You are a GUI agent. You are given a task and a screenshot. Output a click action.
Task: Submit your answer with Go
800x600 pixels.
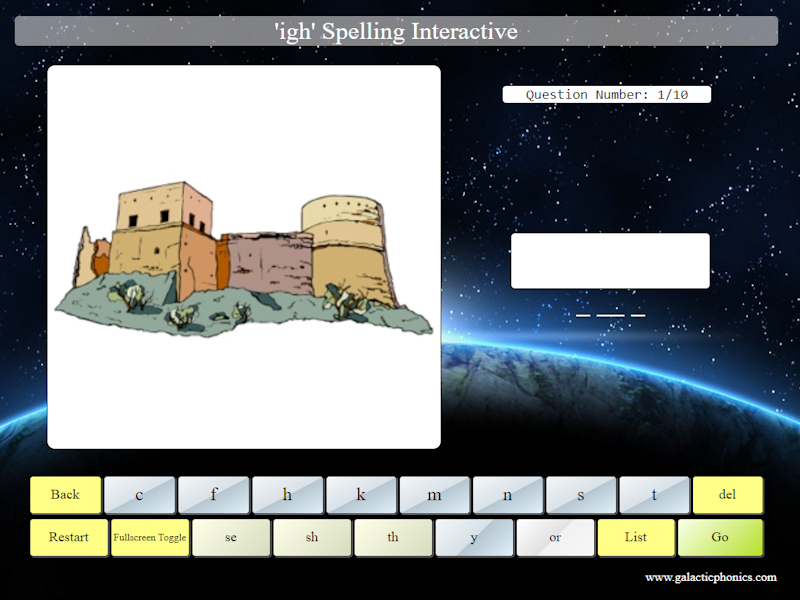coord(721,538)
